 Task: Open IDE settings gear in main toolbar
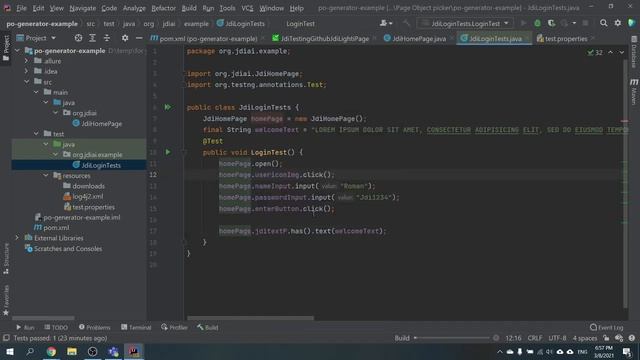pyautogui.click(x=618, y=23)
